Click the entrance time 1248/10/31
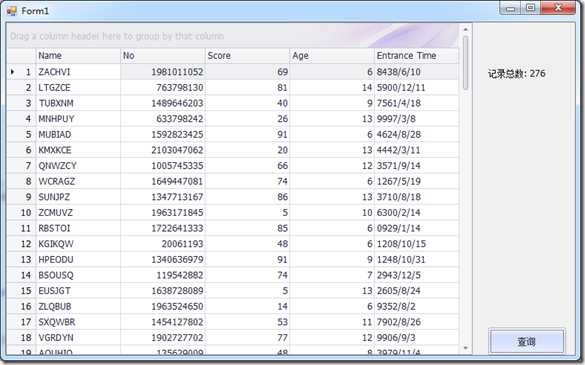Viewport: 585px width, 365px height. (x=417, y=260)
